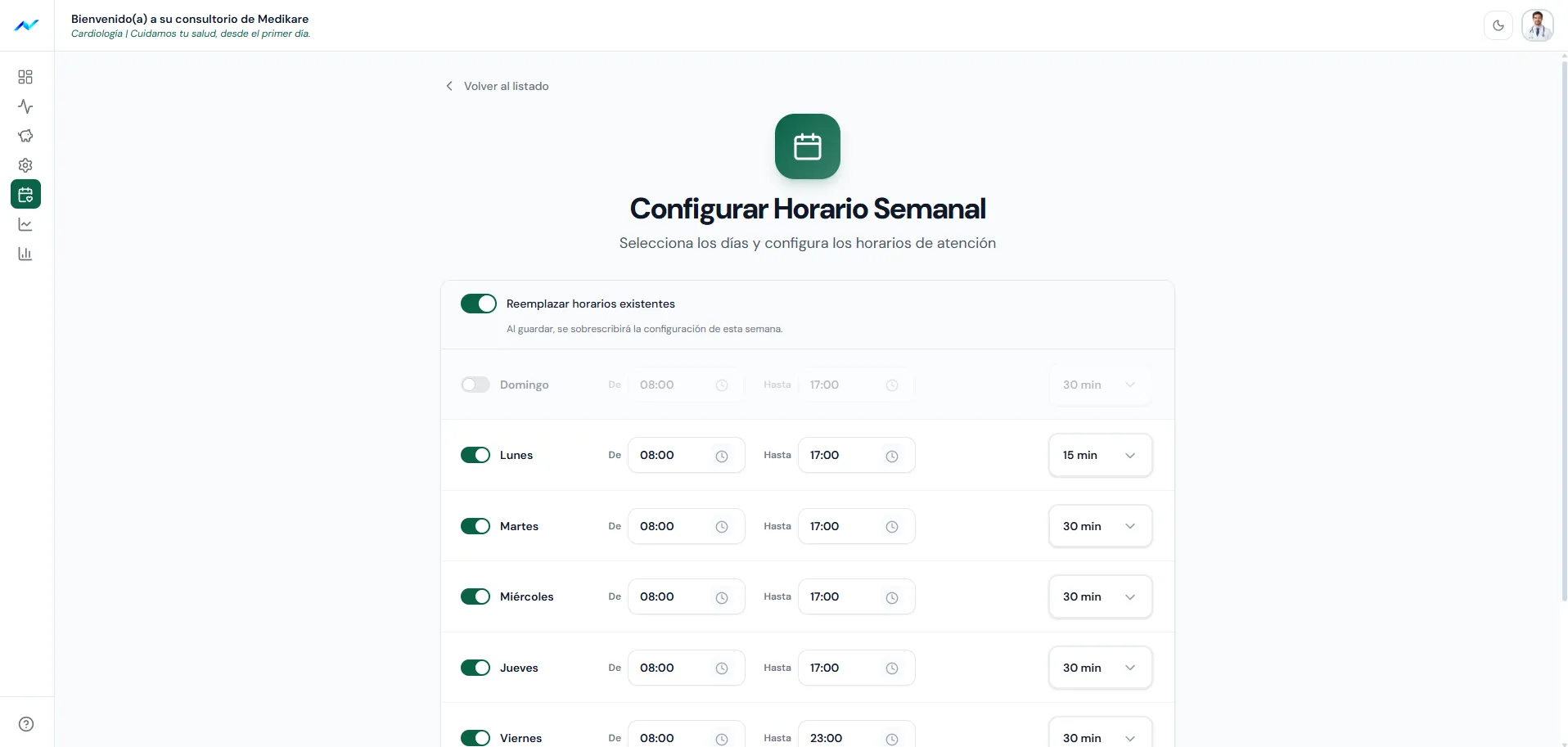Open time picker clock for Jueves start

(722, 668)
